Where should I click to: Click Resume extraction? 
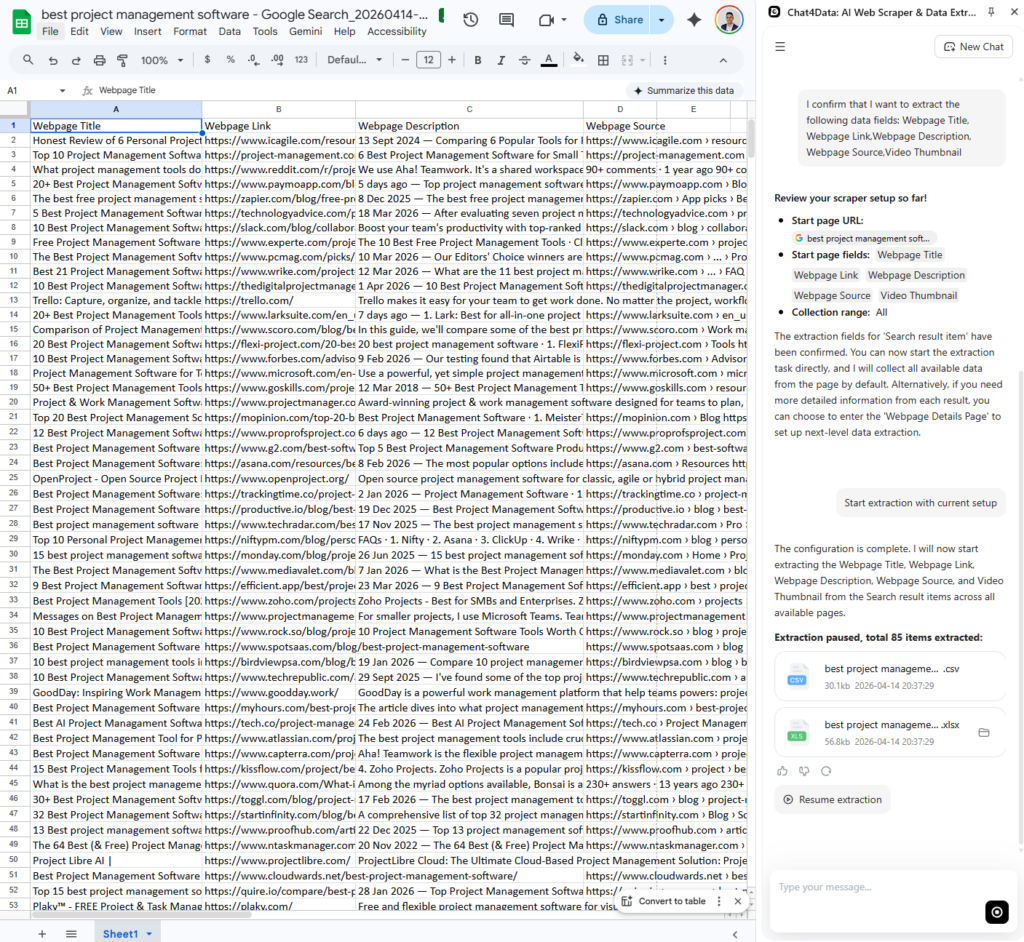click(832, 800)
